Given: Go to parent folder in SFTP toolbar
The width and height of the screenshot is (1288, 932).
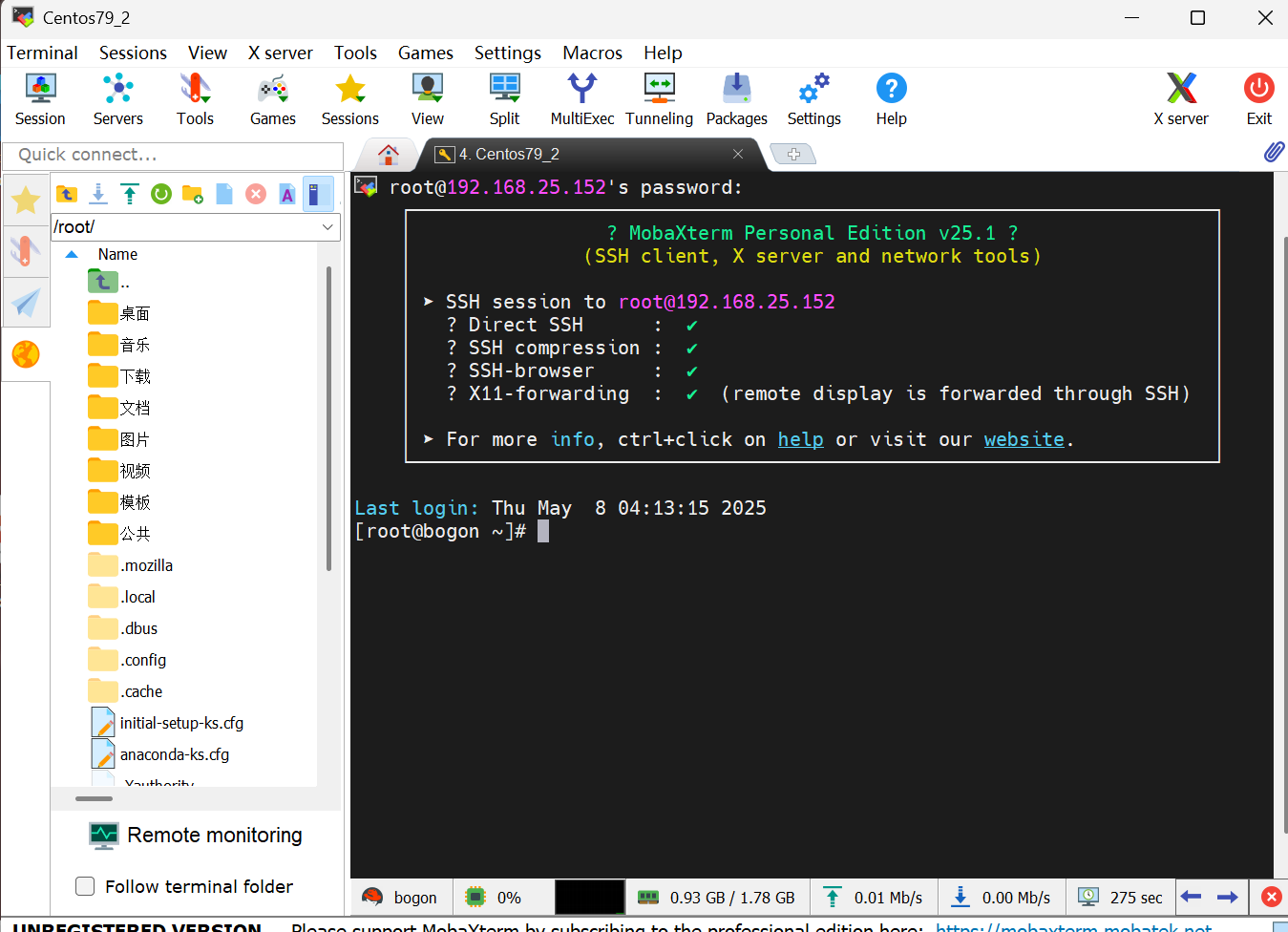Looking at the screenshot, I should click(67, 194).
